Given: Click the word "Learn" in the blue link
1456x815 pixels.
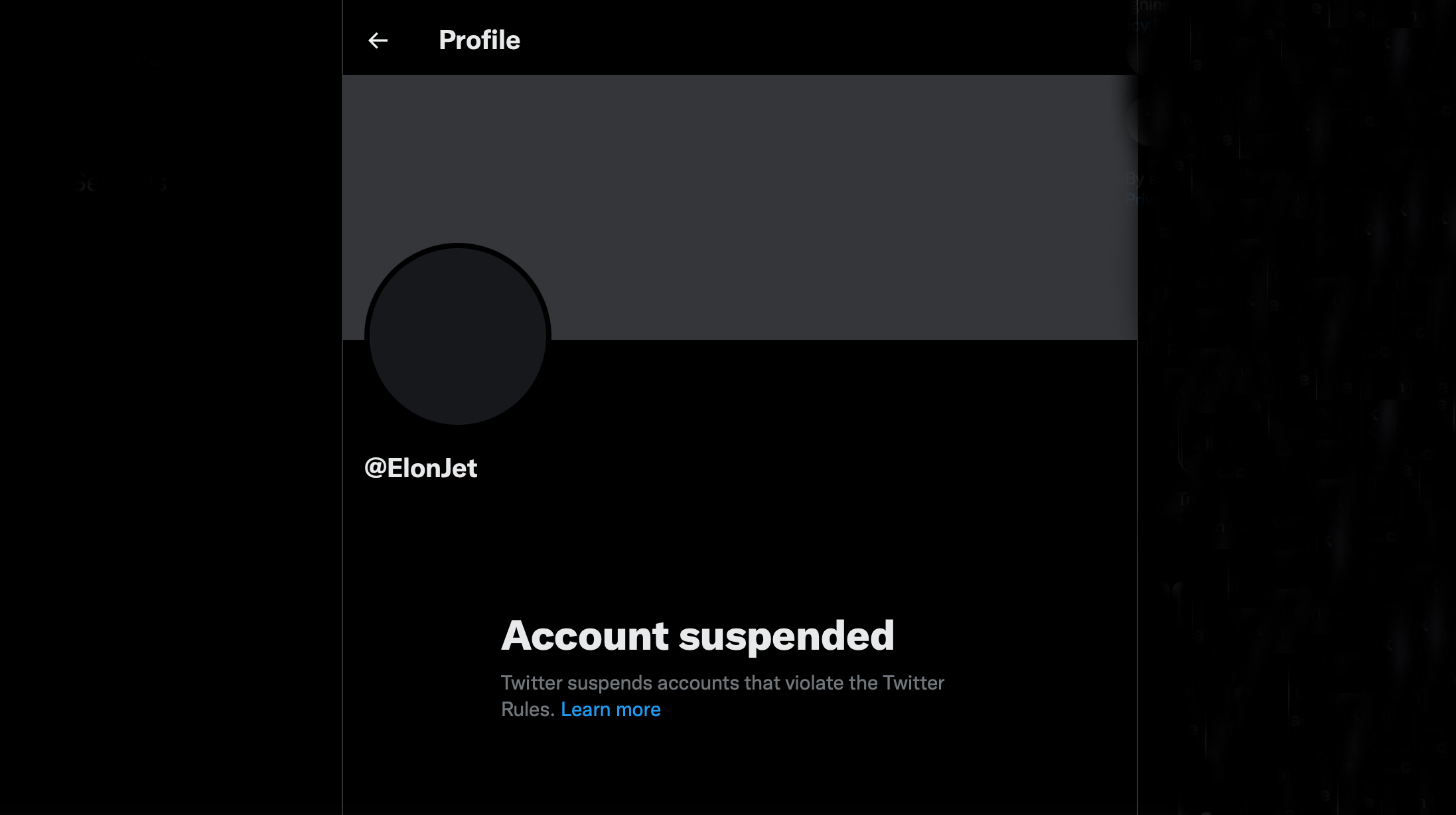Looking at the screenshot, I should coord(585,709).
